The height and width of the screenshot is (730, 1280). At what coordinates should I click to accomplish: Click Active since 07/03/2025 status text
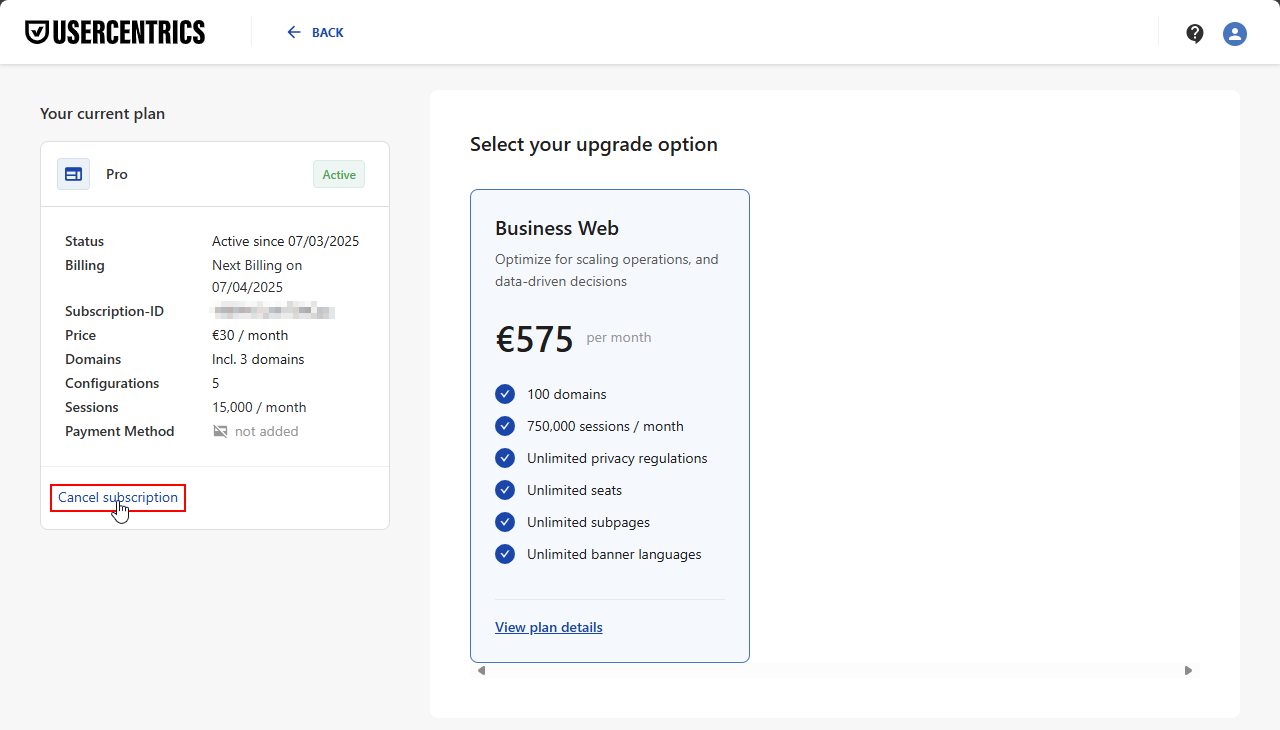[285, 241]
